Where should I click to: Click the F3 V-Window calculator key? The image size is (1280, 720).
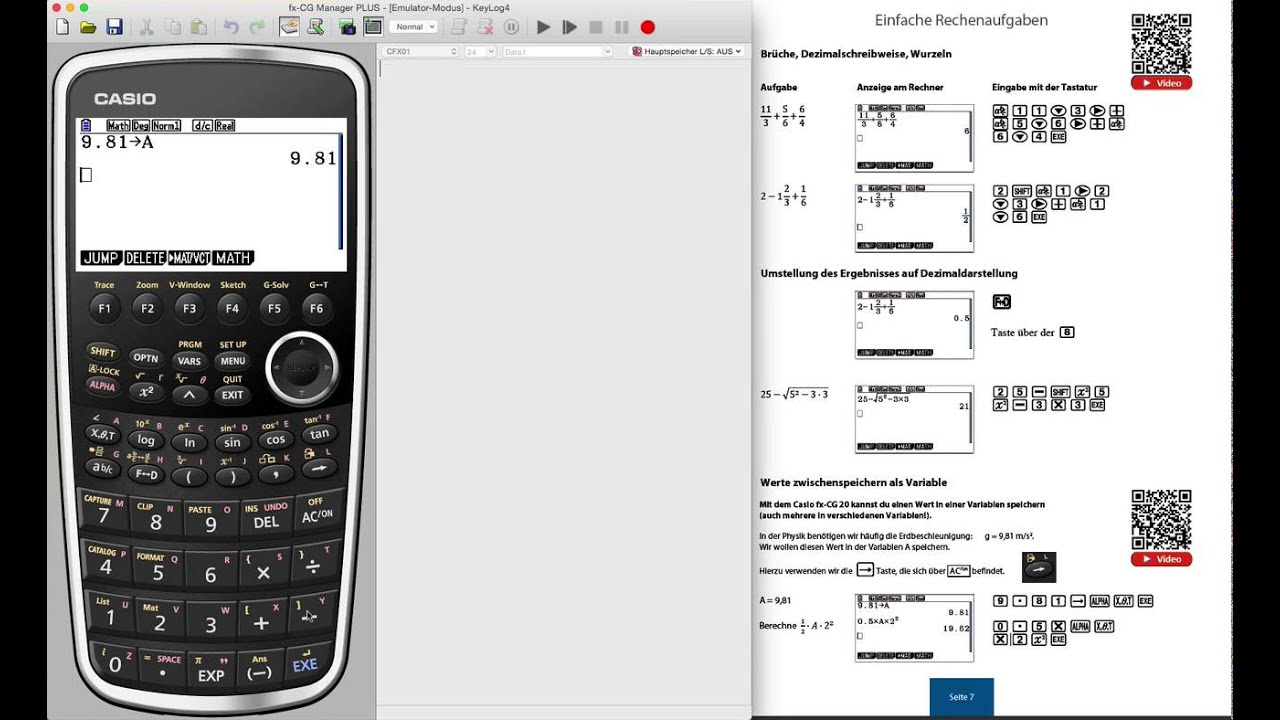(x=189, y=309)
